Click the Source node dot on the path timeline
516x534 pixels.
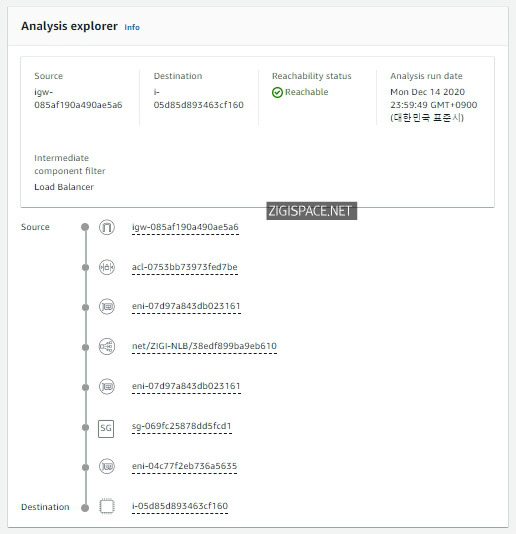click(x=85, y=227)
